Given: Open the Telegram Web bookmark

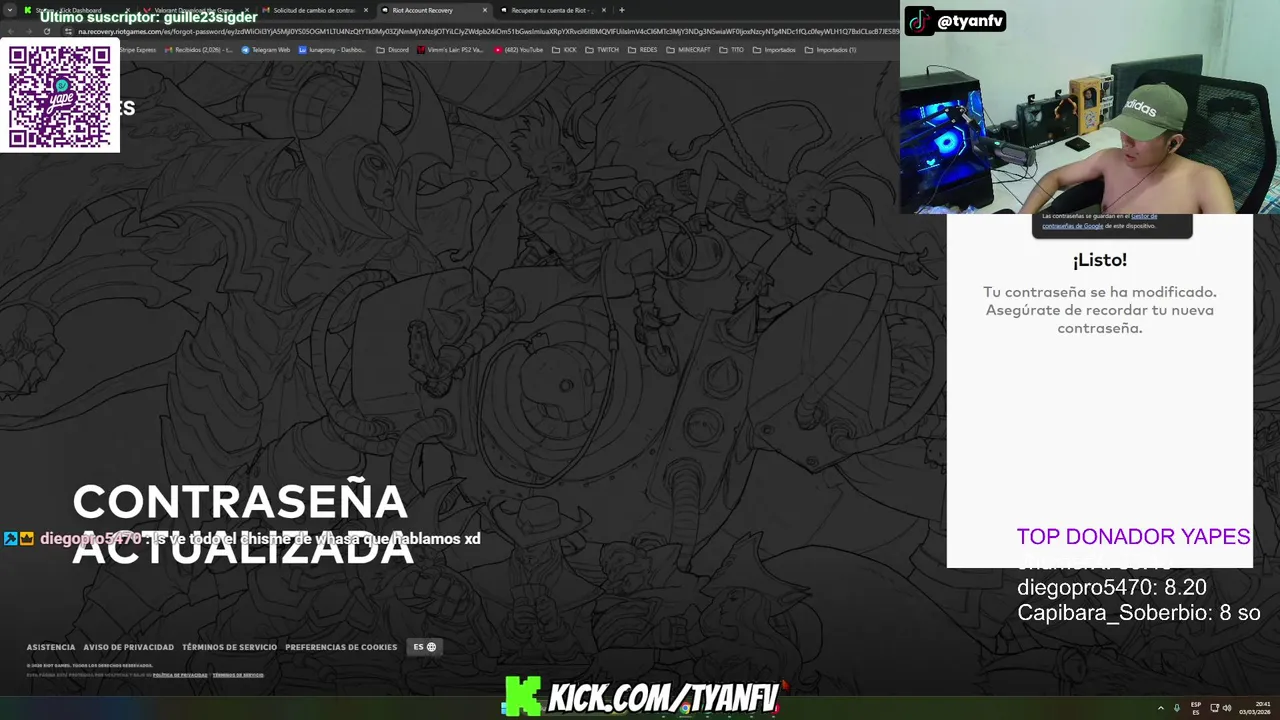Looking at the screenshot, I should (x=266, y=50).
